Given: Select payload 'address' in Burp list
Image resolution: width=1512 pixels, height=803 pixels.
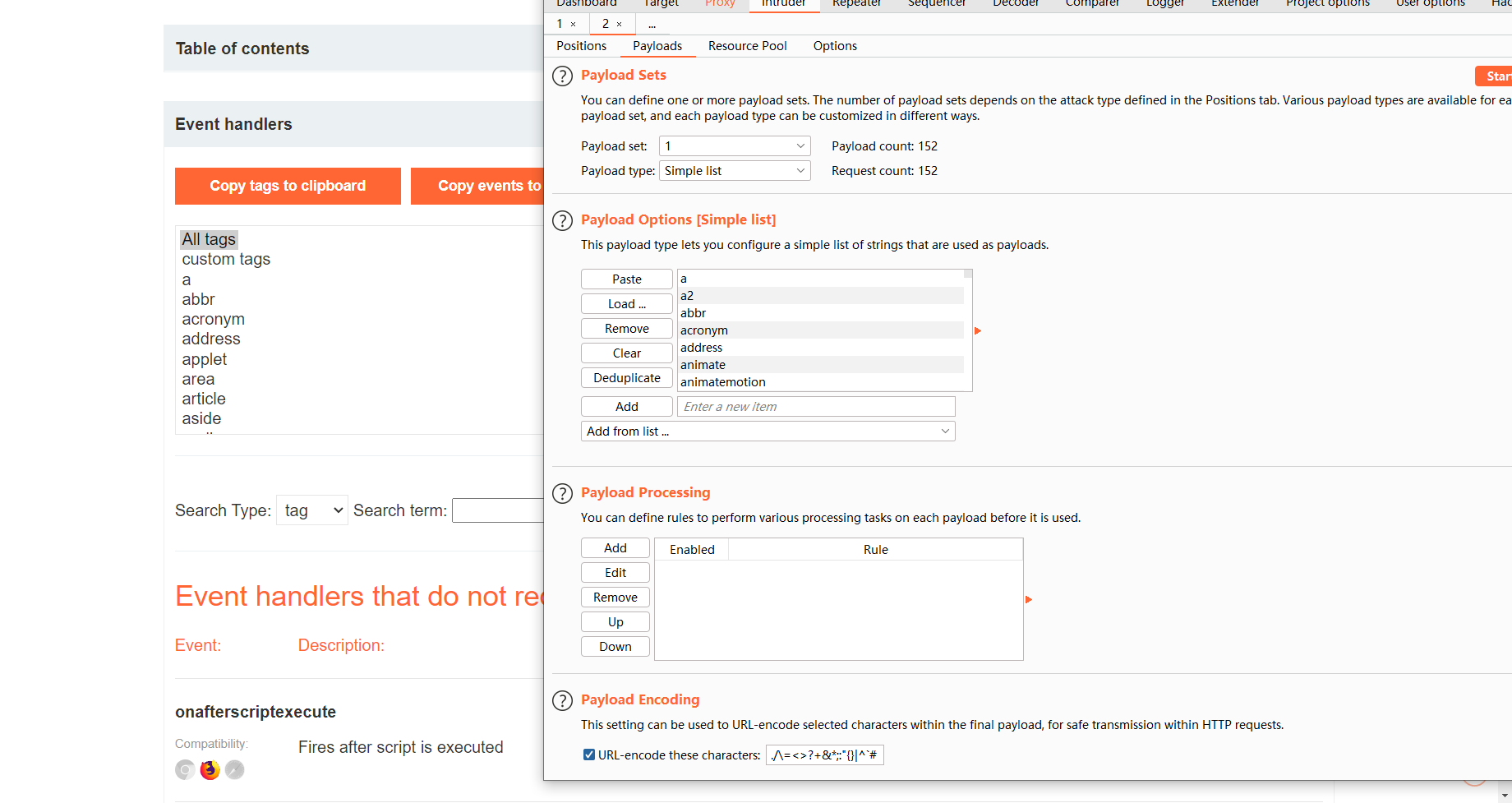Looking at the screenshot, I should click(821, 348).
